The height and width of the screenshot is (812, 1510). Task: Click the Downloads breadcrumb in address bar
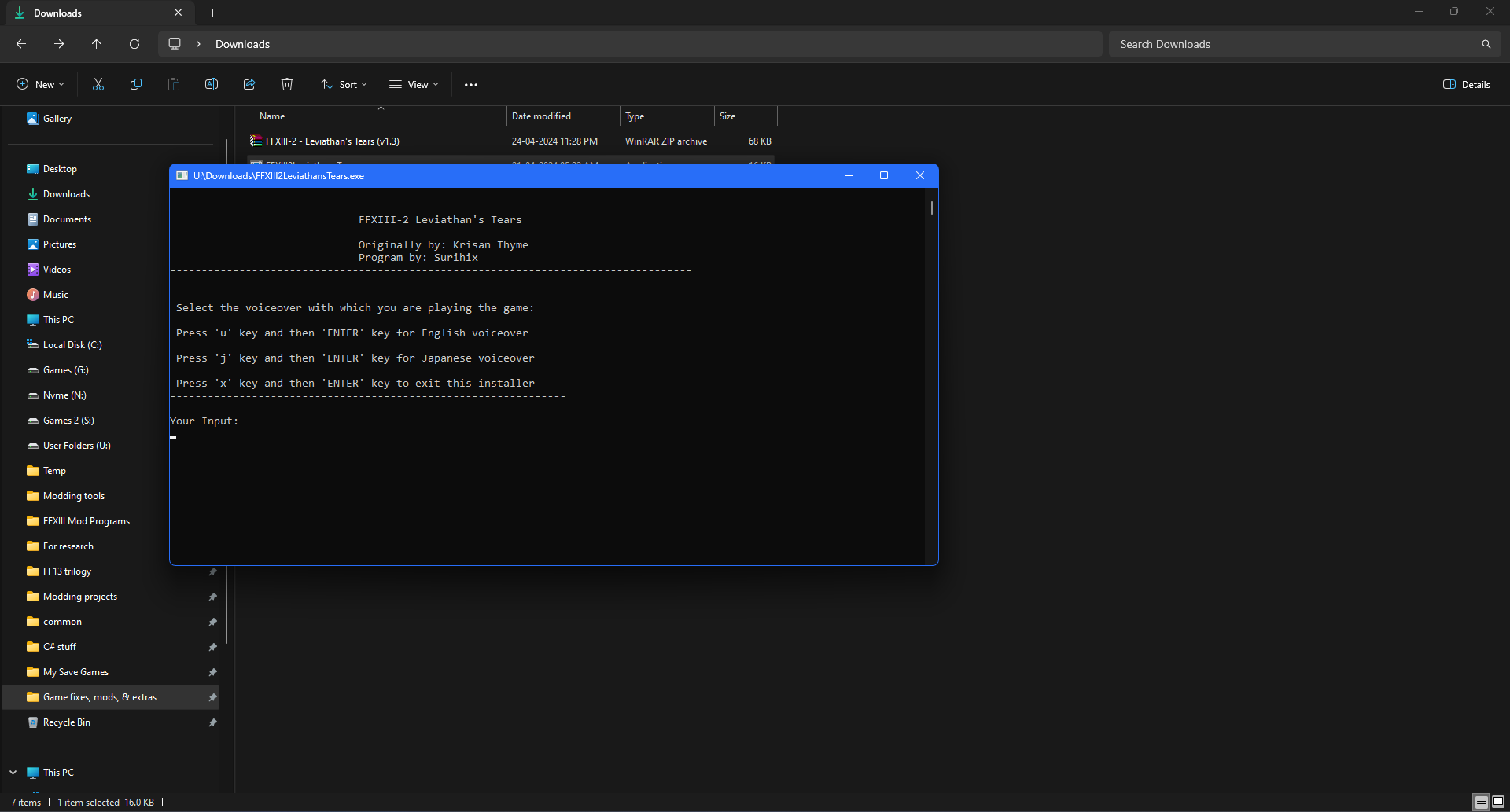pos(242,44)
